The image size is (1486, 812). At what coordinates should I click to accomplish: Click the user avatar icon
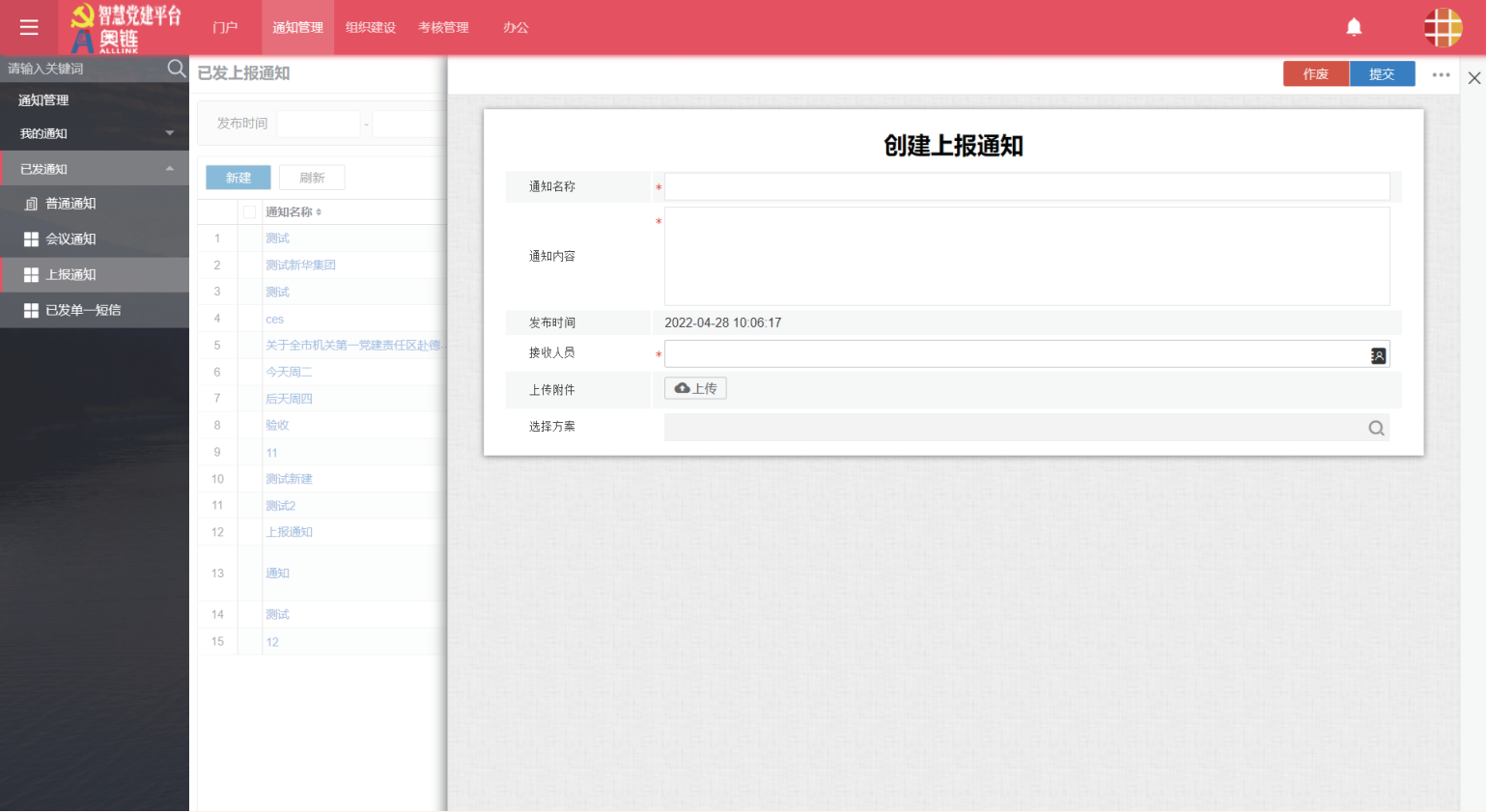1443,27
